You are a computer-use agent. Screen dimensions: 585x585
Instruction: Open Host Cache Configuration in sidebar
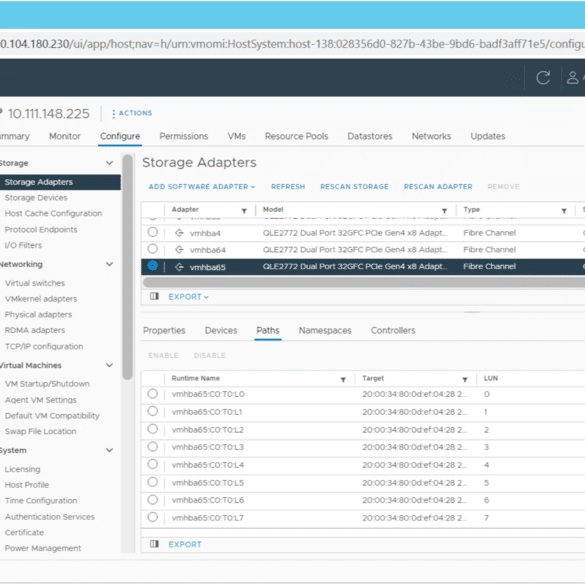53,213
